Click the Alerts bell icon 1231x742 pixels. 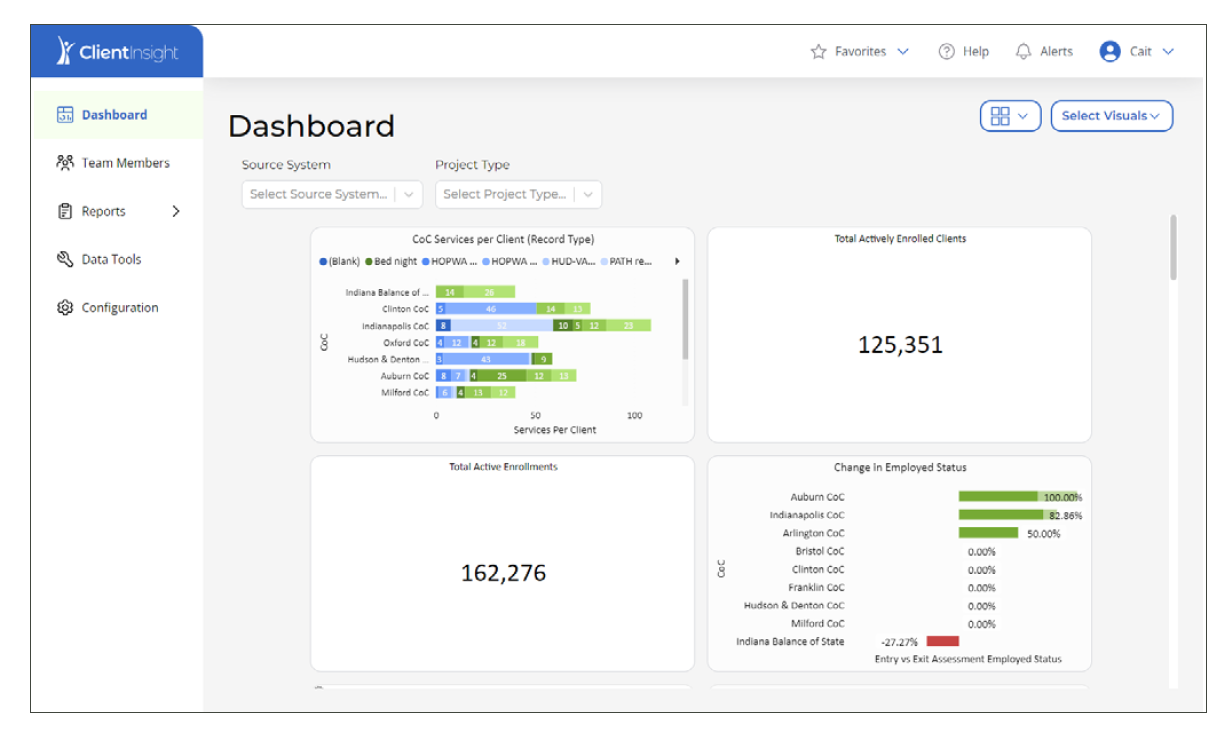point(1022,50)
